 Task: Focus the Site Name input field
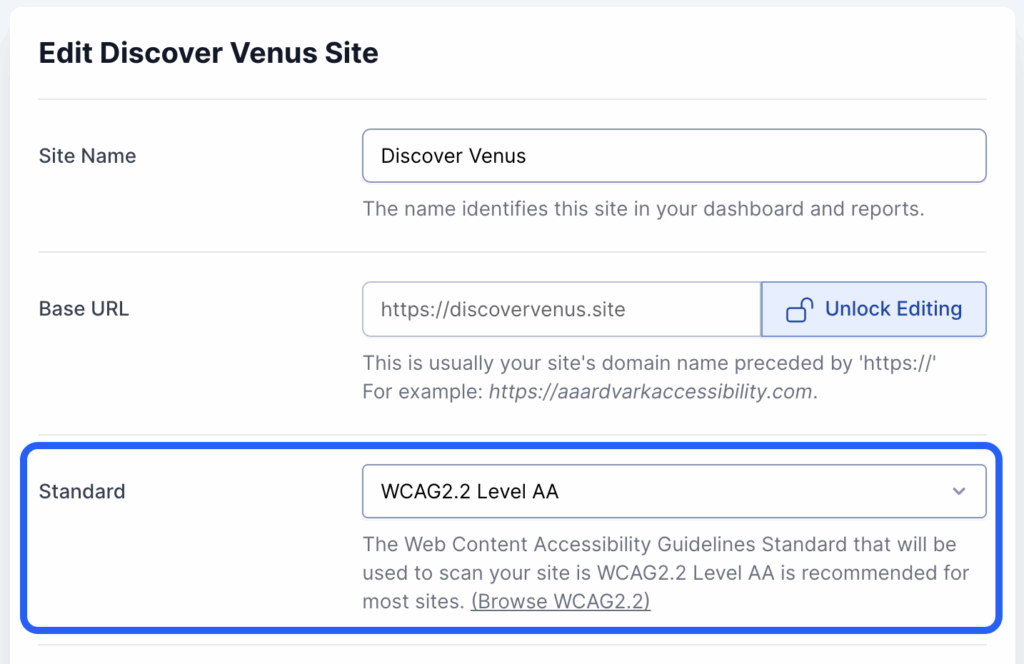click(674, 156)
